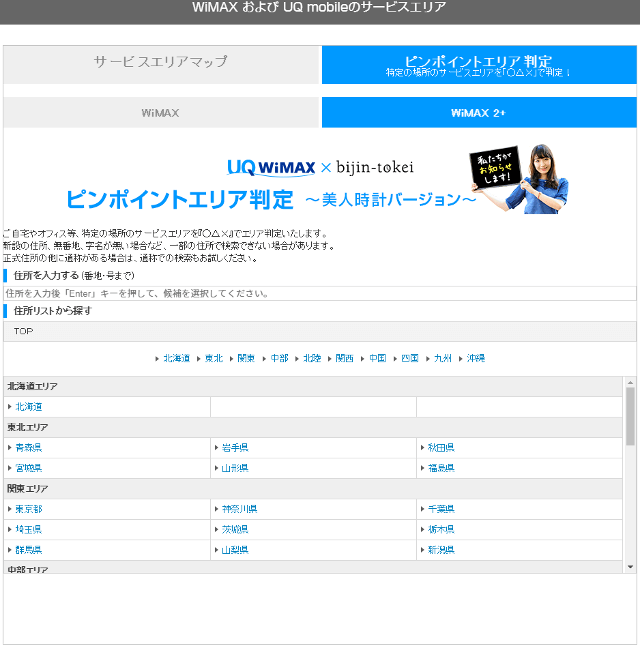Open 宮城県 prefecture
Image resolution: width=640 pixels, height=646 pixels.
pos(29,468)
